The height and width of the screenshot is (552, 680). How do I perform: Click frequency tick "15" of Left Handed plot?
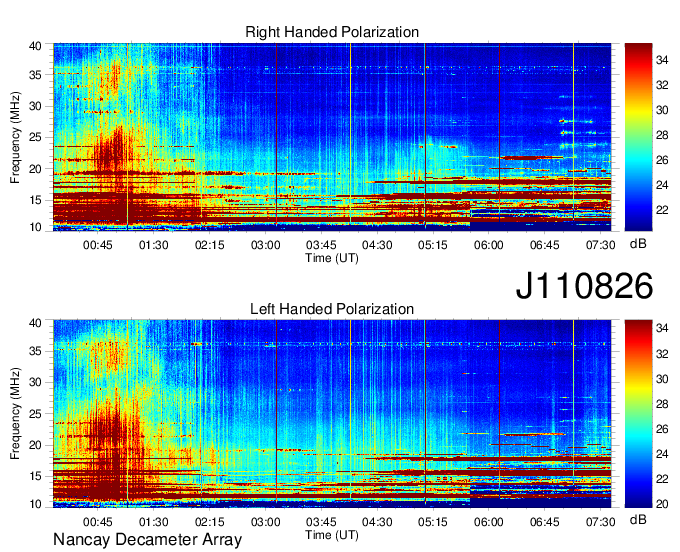coord(36,477)
